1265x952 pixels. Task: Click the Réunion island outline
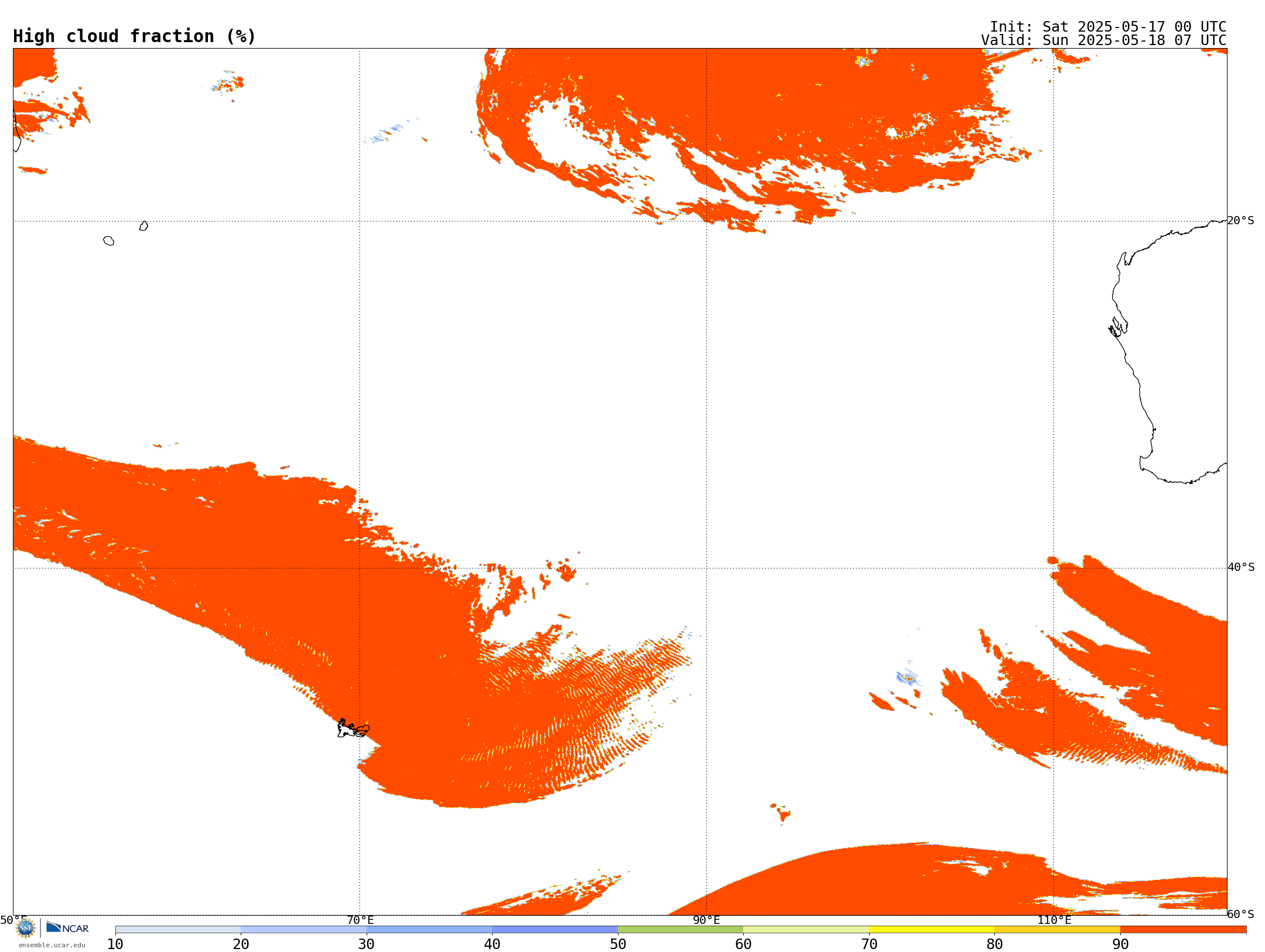108,241
